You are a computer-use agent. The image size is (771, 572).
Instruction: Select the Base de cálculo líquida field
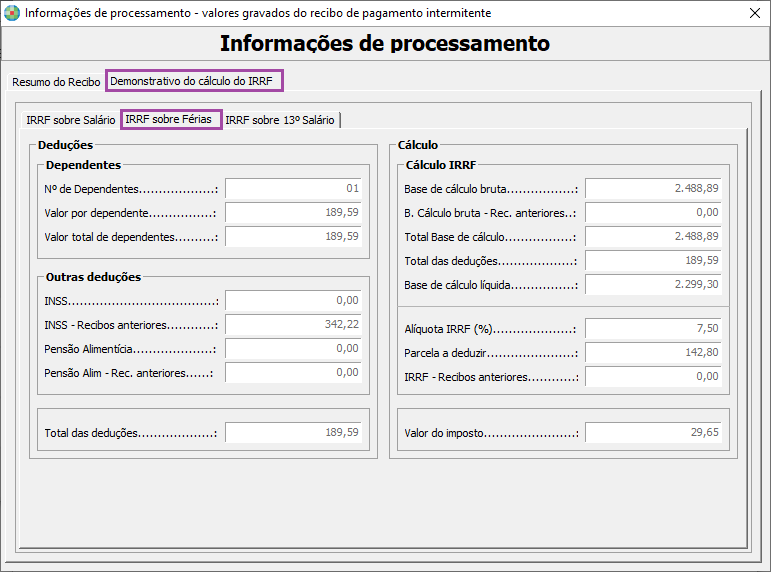click(653, 285)
